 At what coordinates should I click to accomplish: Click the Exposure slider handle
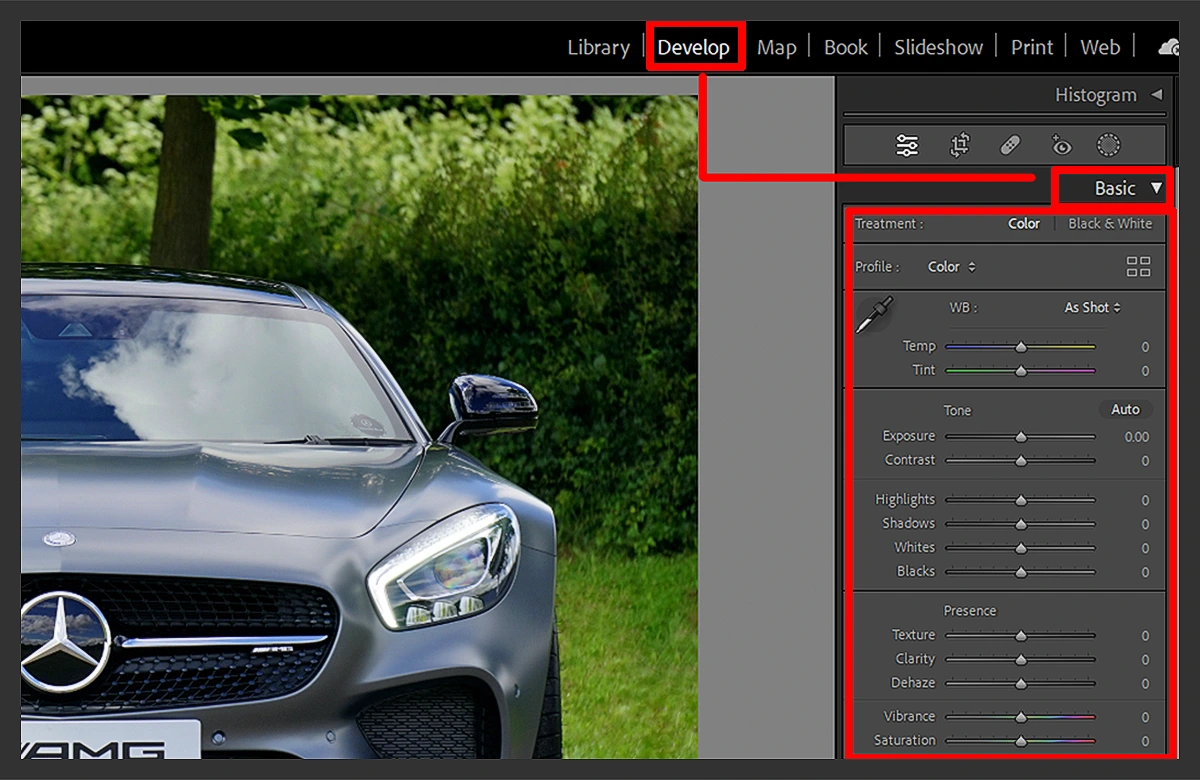pyautogui.click(x=1021, y=437)
